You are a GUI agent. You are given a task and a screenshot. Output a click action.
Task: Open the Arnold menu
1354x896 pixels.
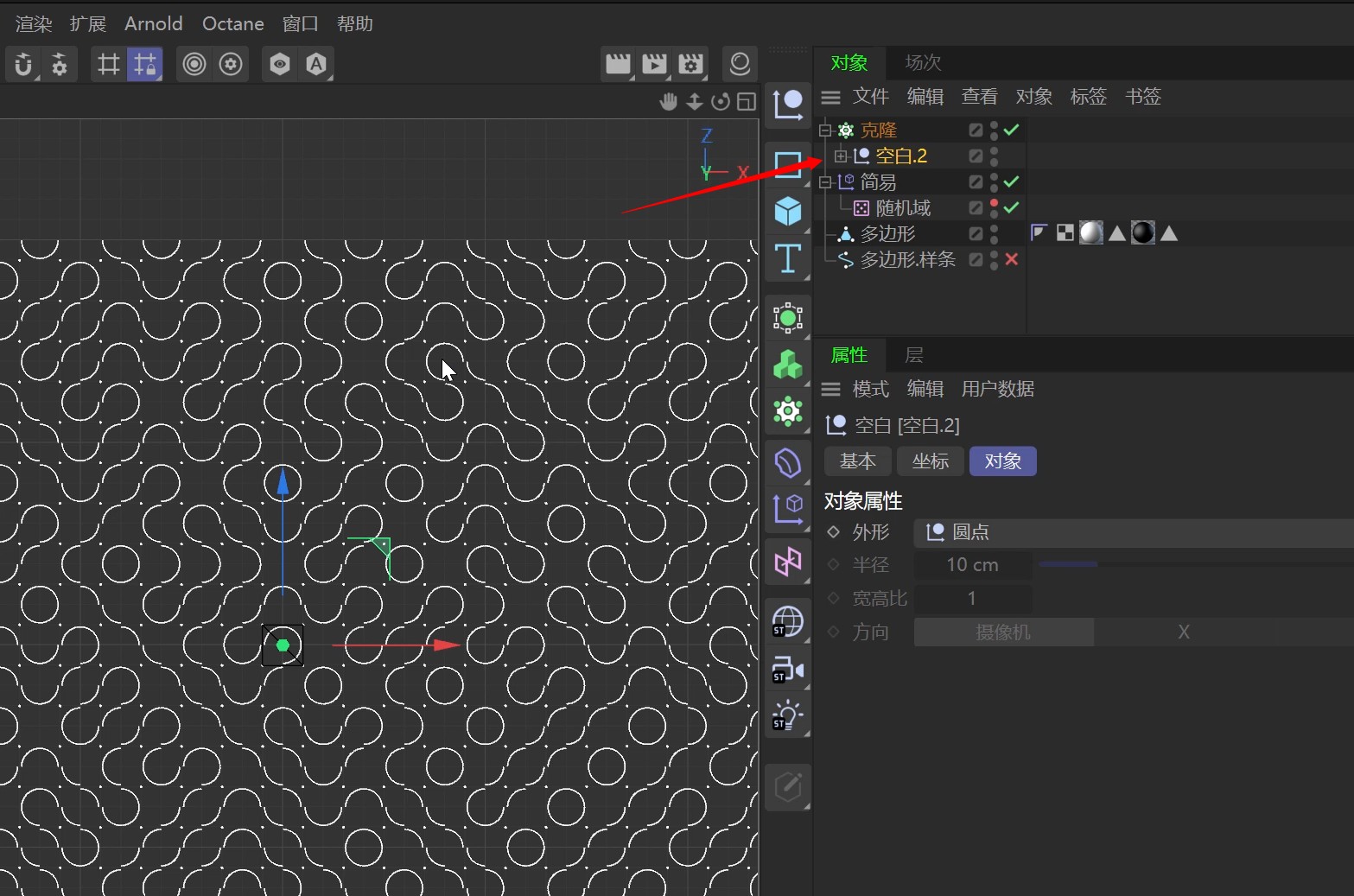pyautogui.click(x=154, y=24)
